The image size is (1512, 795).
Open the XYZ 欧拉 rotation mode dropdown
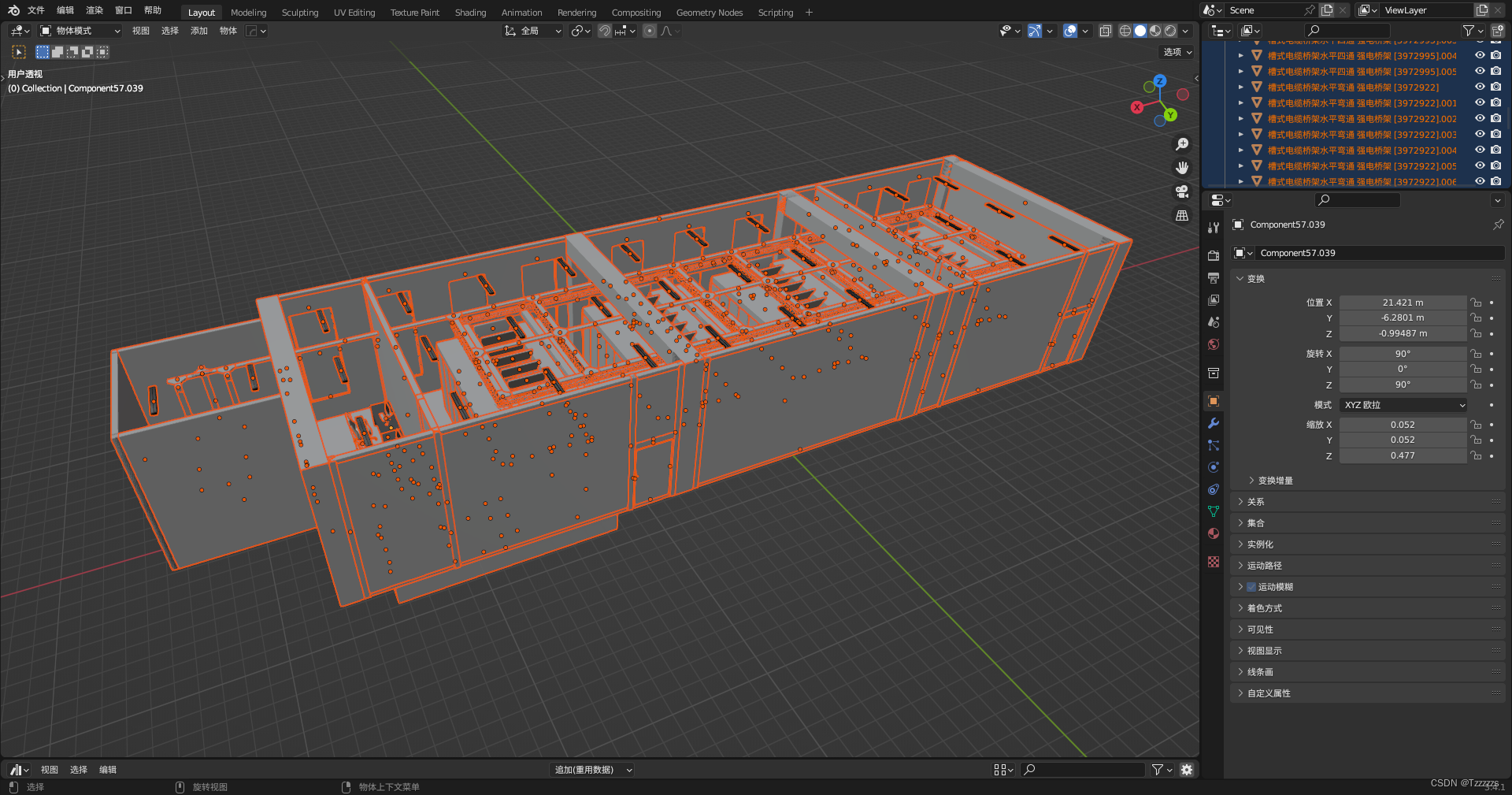tap(1403, 405)
